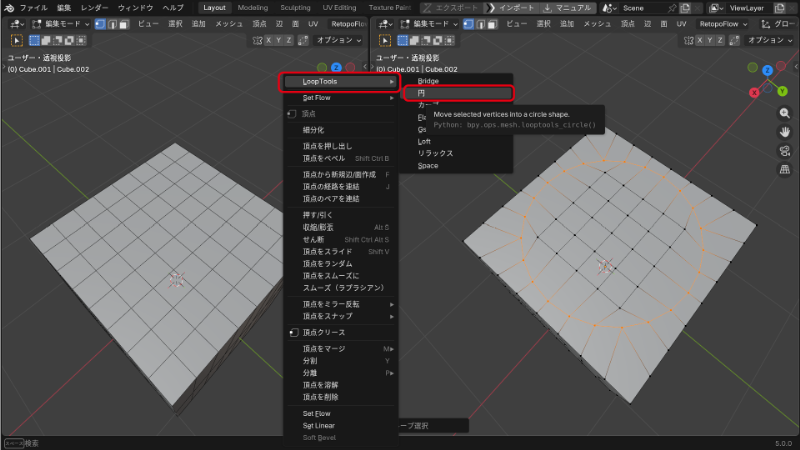Image resolution: width=800 pixels, height=450 pixels.
Task: Select edge select mode in left viewport
Action: pyautogui.click(x=112, y=24)
